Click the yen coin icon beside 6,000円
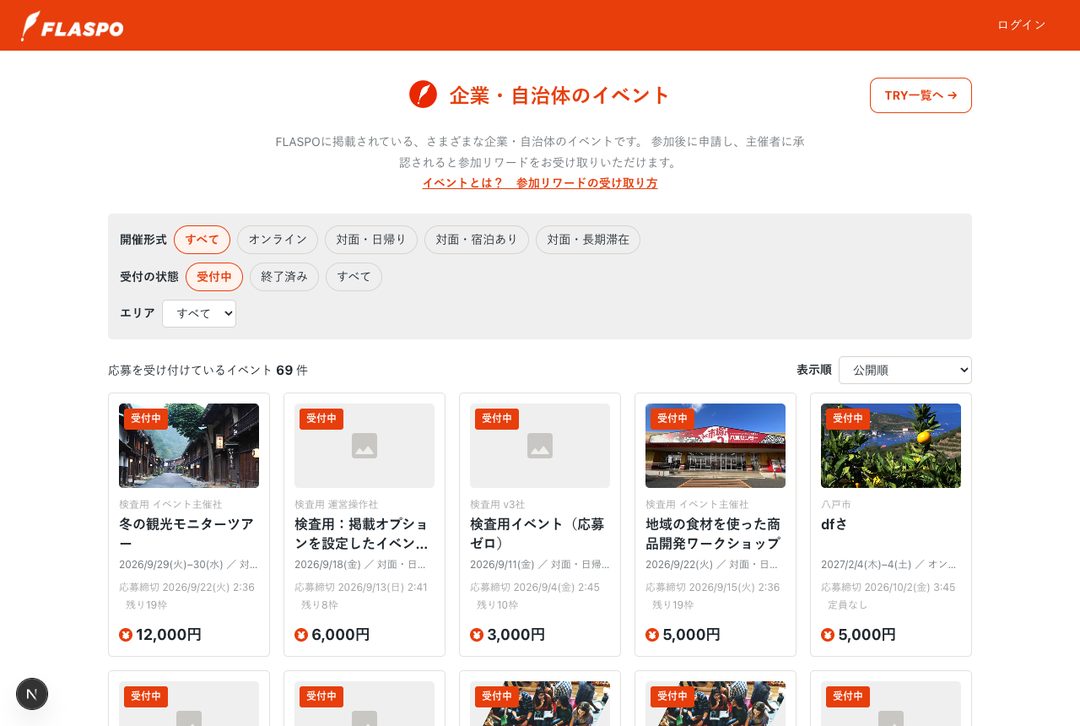 pos(301,635)
